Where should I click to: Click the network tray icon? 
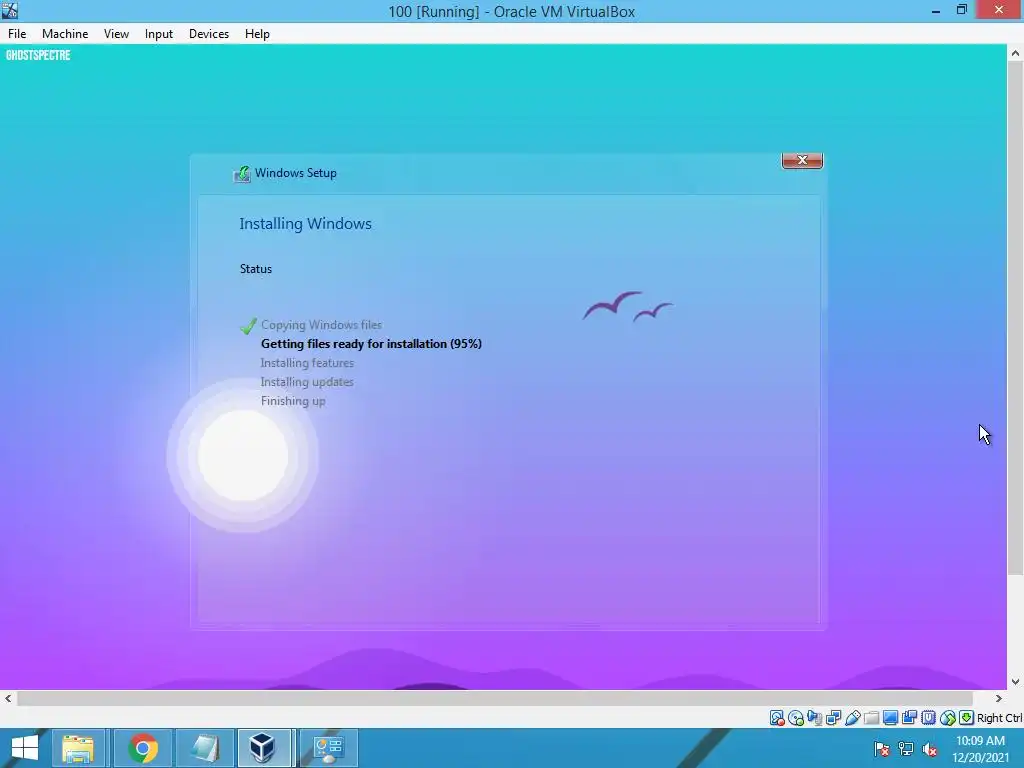point(906,749)
